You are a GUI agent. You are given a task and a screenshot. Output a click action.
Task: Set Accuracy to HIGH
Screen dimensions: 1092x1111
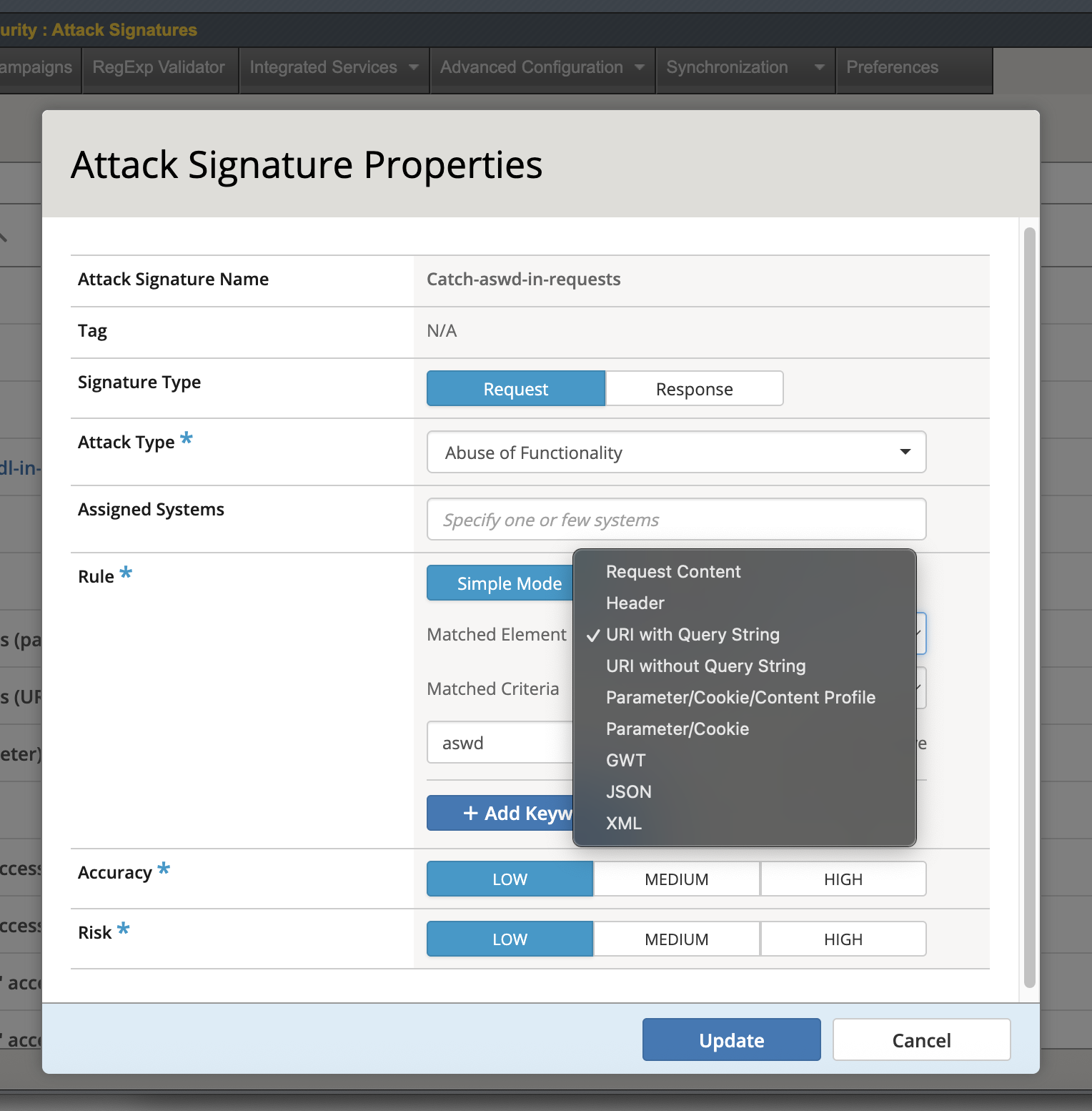point(843,879)
